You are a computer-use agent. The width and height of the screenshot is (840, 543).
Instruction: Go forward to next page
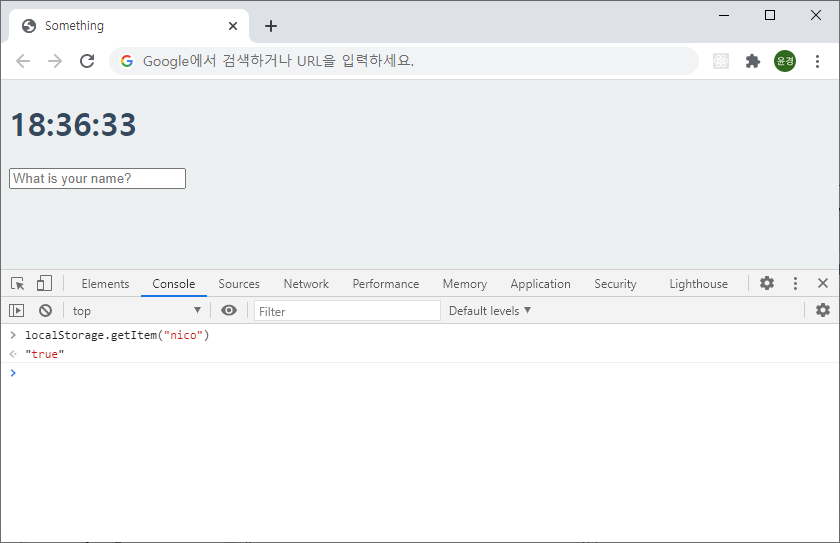pos(55,61)
